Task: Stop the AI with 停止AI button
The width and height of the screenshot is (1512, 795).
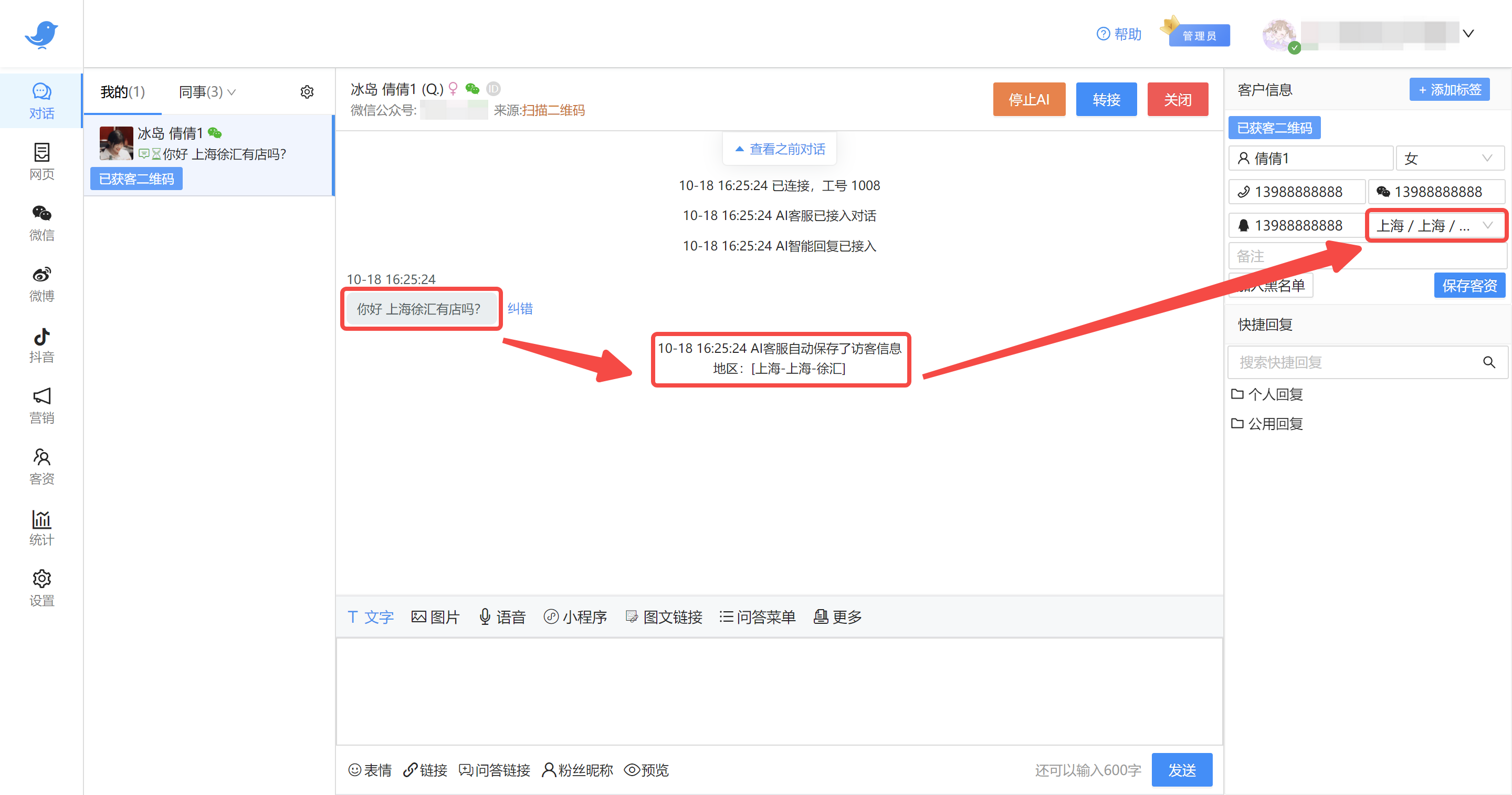Action: coord(1028,100)
